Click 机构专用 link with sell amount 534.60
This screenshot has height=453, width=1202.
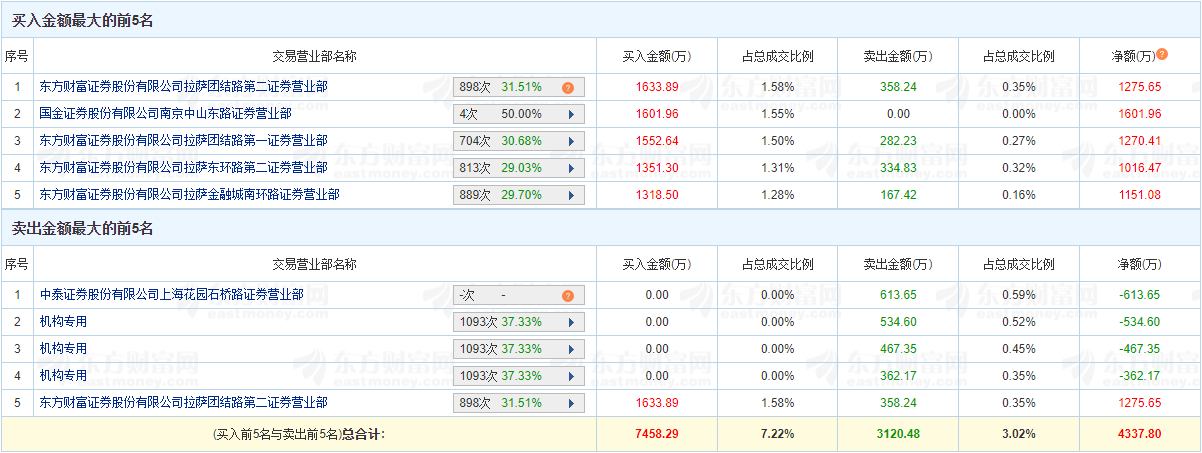pos(63,322)
